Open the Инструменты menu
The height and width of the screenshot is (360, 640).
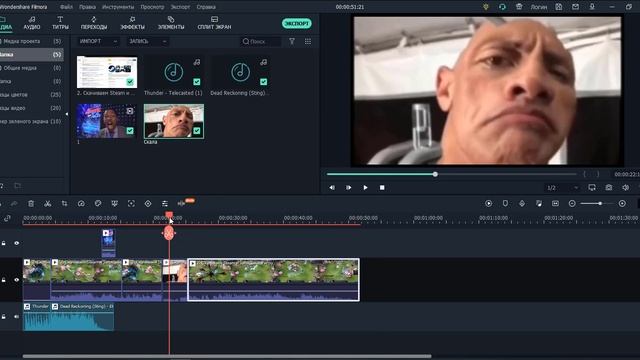(118, 7)
